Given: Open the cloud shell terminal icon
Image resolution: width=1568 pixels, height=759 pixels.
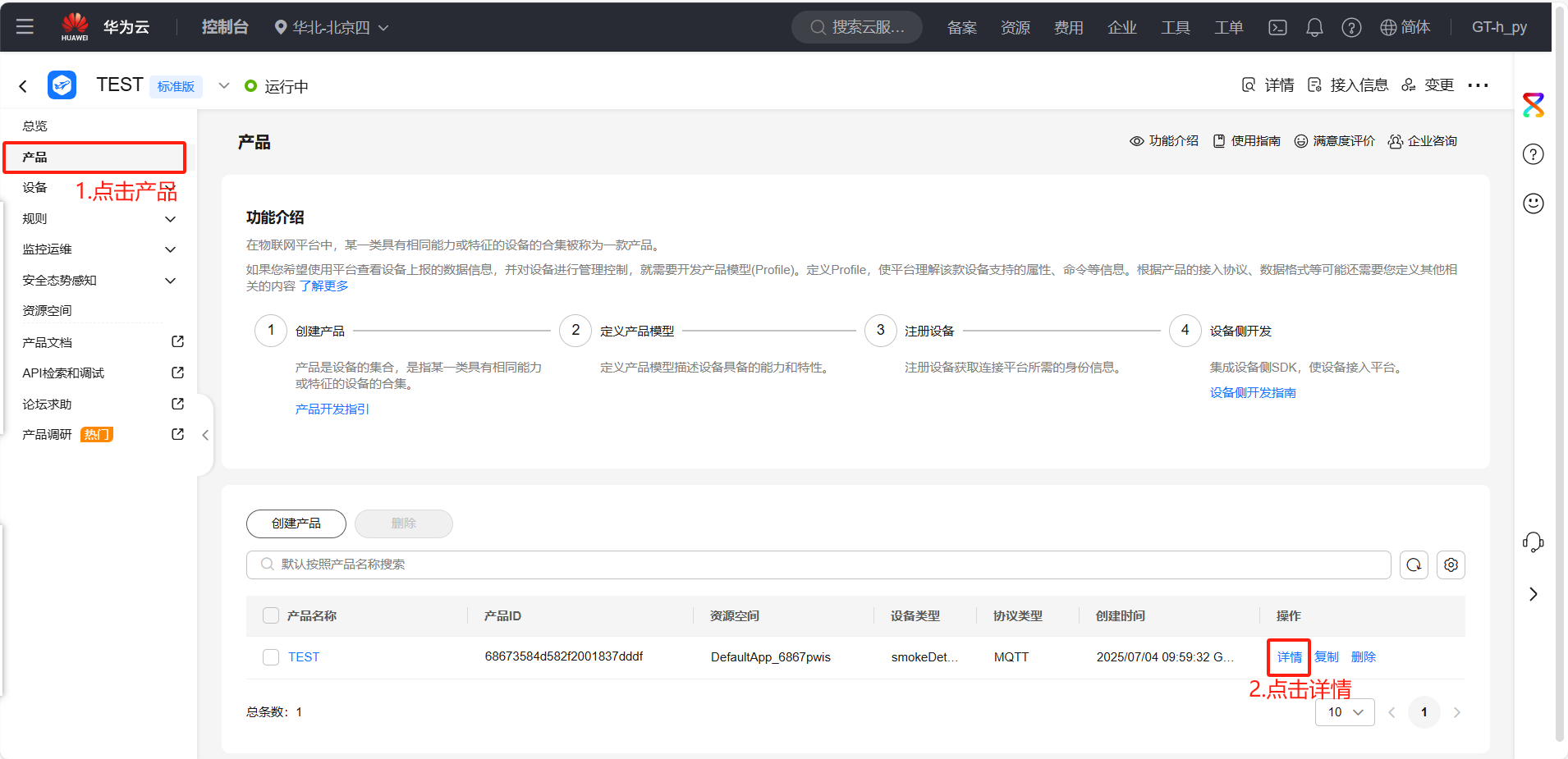Looking at the screenshot, I should pyautogui.click(x=1277, y=27).
